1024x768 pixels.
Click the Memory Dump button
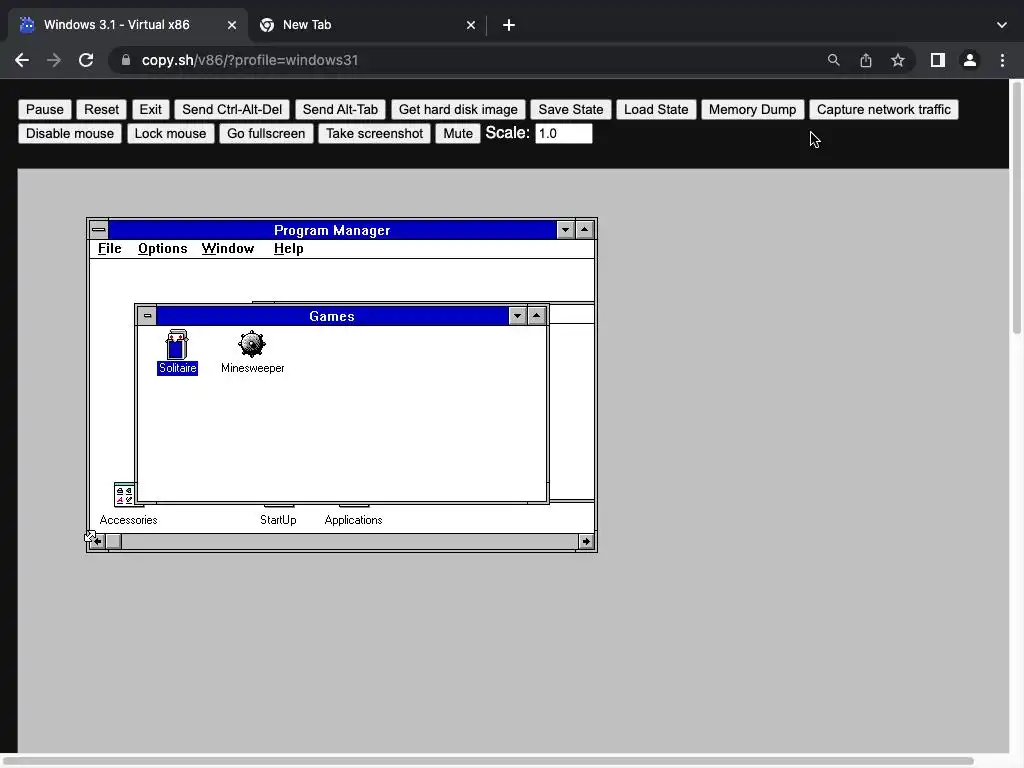coord(752,110)
